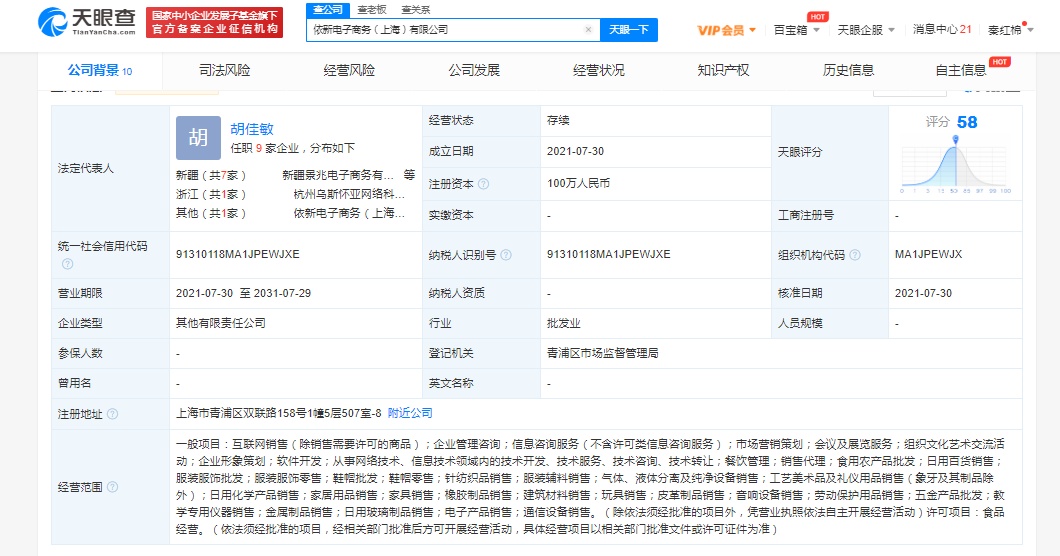
Task: Click the 依新电子商务（上海... company link under 其他
Action: pyautogui.click(x=349, y=213)
